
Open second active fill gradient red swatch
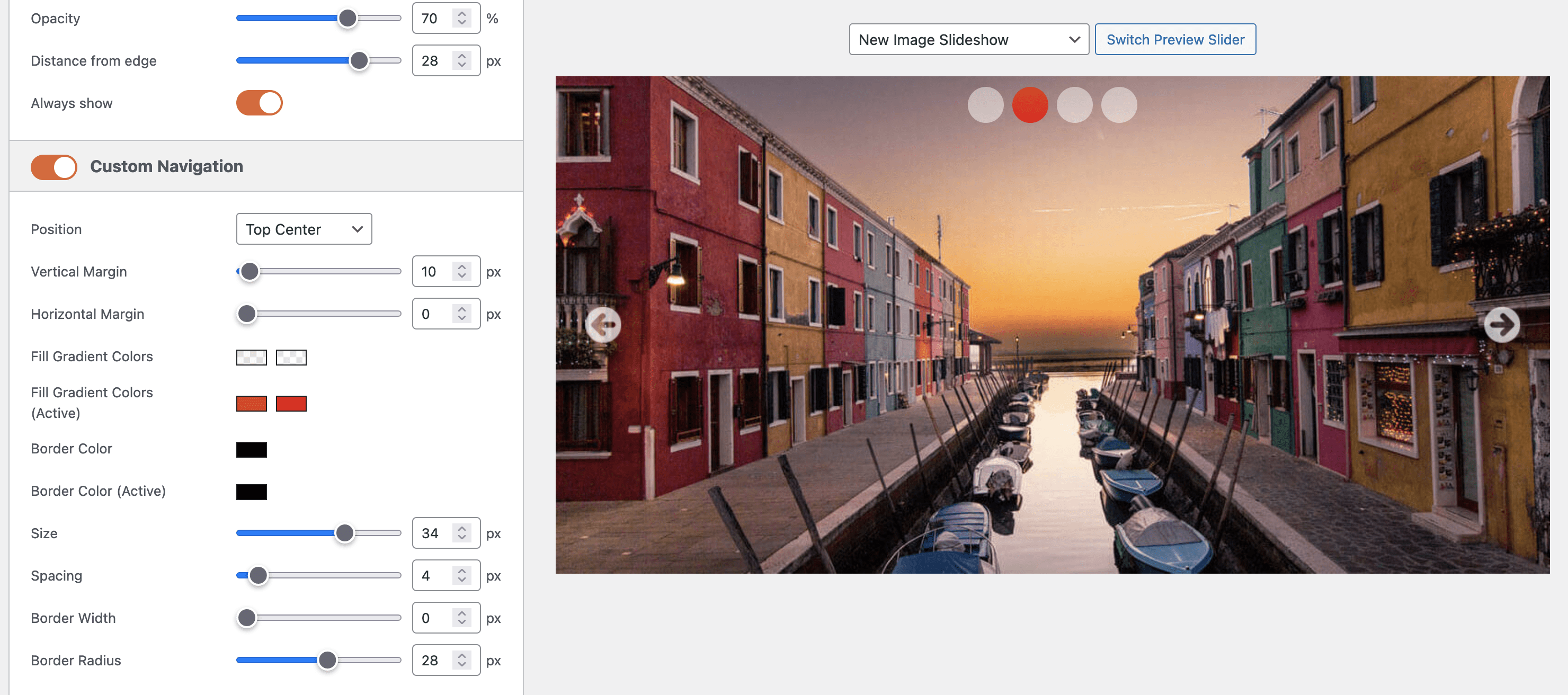(x=291, y=404)
